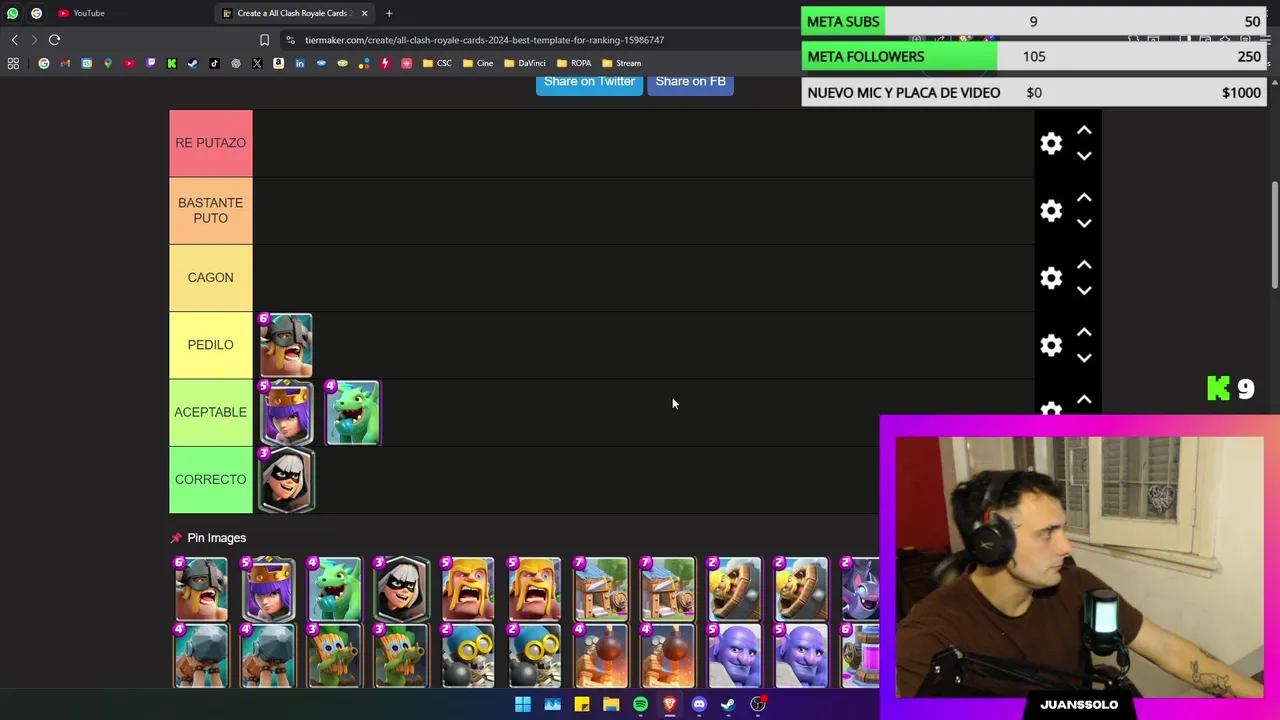Screen dimensions: 1280x720
Task: Open the Google Maps bookmark
Action: point(108,63)
